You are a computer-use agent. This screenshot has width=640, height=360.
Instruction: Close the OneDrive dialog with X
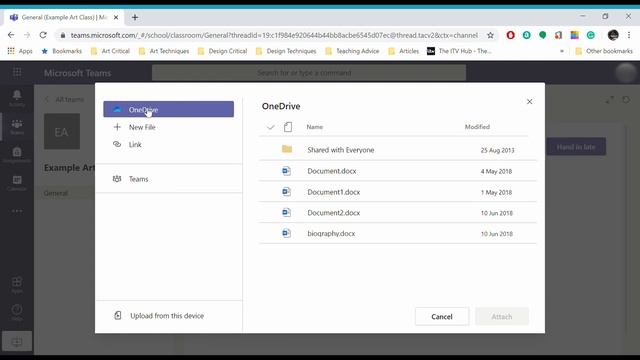(529, 101)
